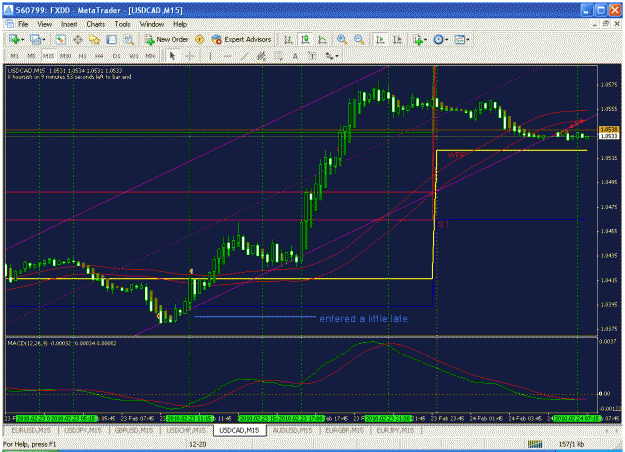Switch to AUDUSD,M15 chart tab
The height and width of the screenshot is (452, 625).
[x=293, y=430]
